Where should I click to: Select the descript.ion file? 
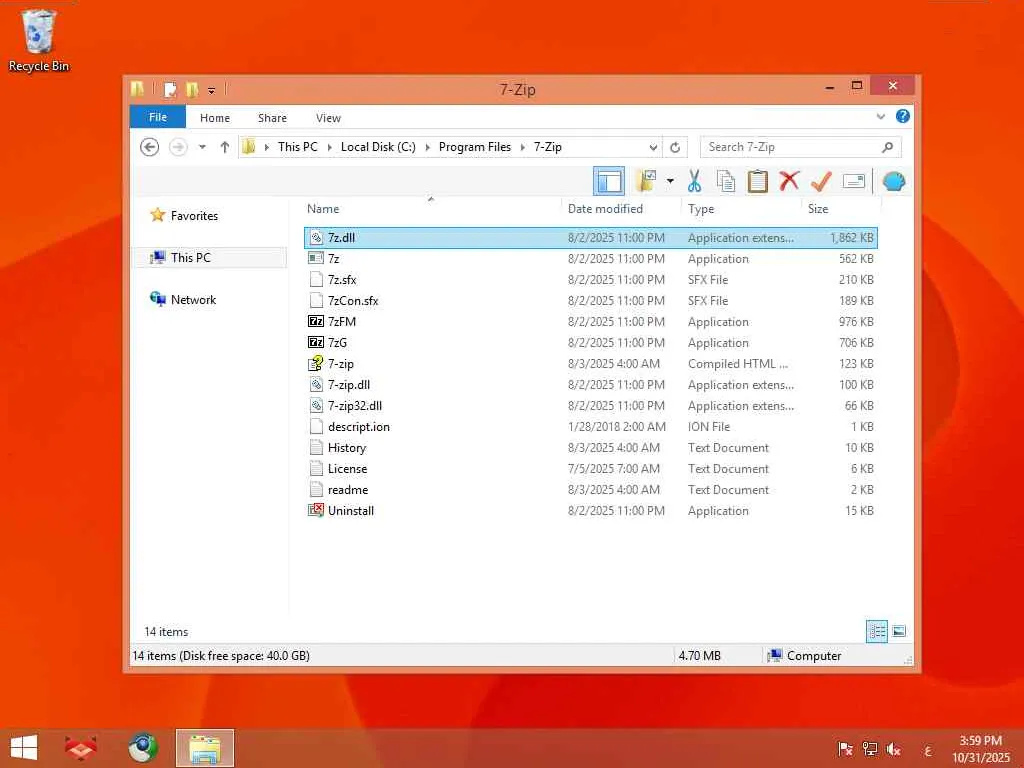[590, 426]
